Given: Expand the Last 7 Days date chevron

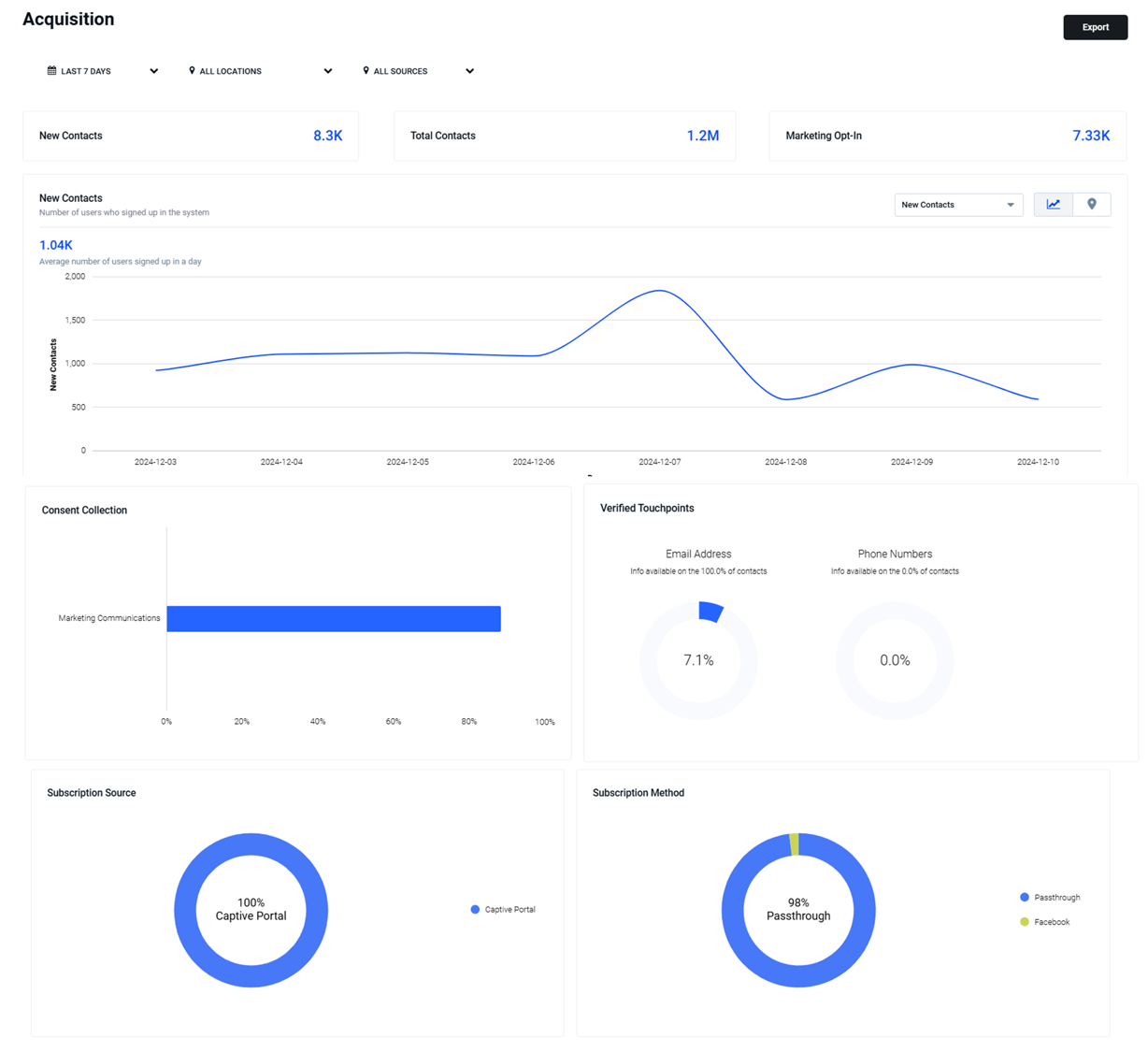Looking at the screenshot, I should pyautogui.click(x=154, y=71).
